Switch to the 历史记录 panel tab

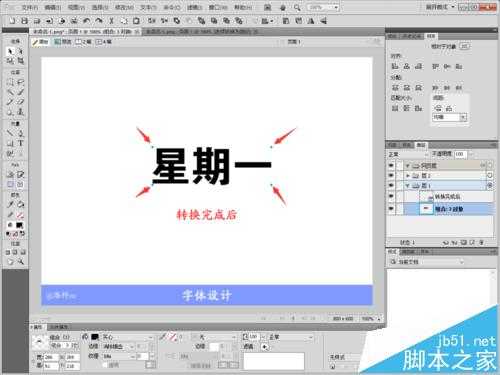click(411, 36)
